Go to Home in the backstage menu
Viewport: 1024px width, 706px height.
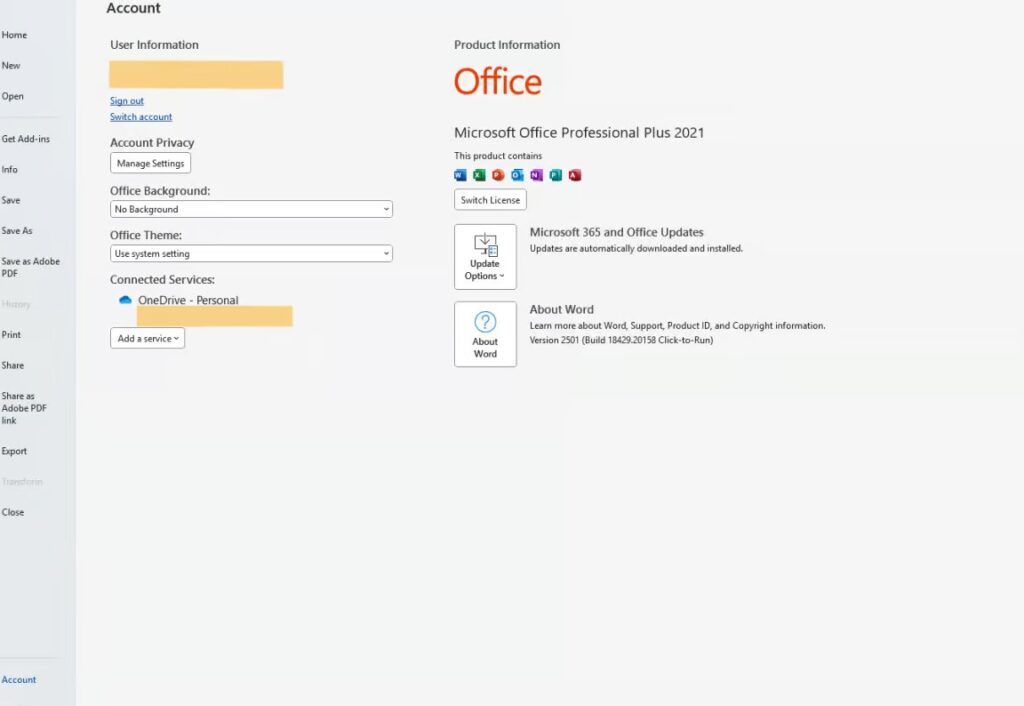(x=14, y=35)
